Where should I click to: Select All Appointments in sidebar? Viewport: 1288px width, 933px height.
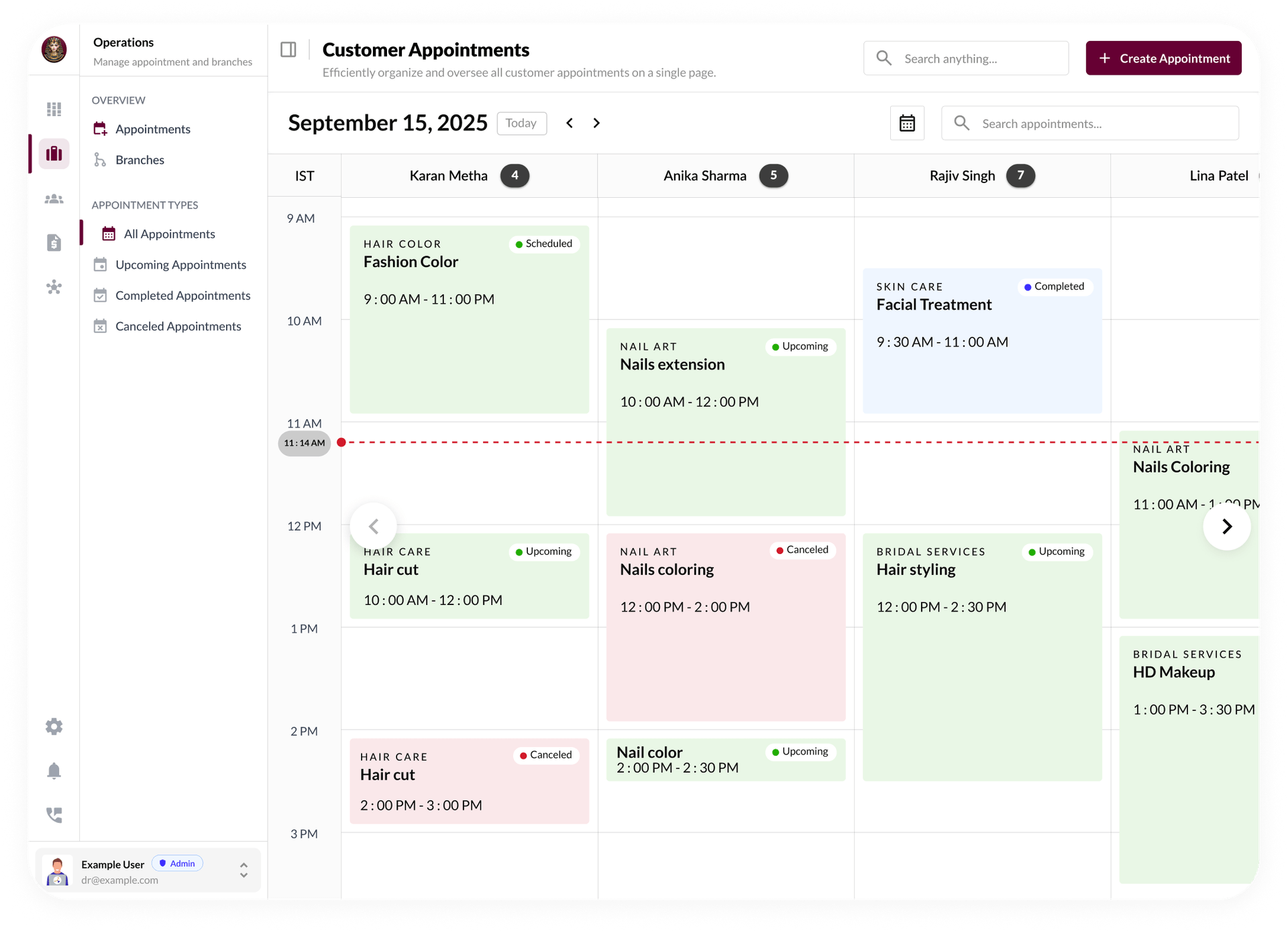tap(170, 233)
